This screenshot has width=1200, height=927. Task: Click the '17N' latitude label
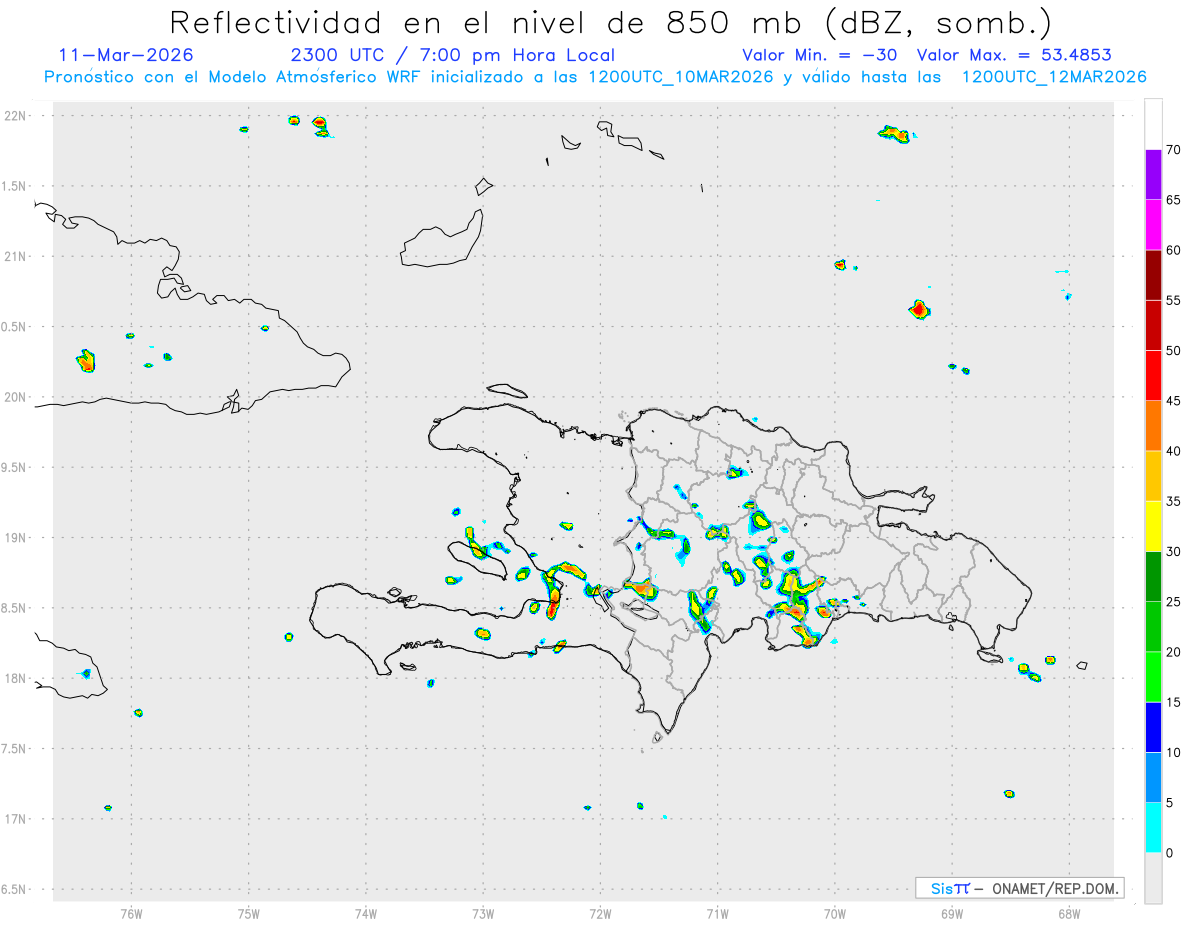pos(16,819)
